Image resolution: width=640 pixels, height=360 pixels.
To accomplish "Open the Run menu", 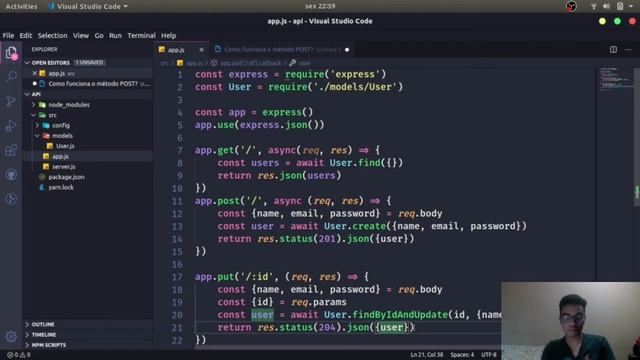I will [115, 36].
